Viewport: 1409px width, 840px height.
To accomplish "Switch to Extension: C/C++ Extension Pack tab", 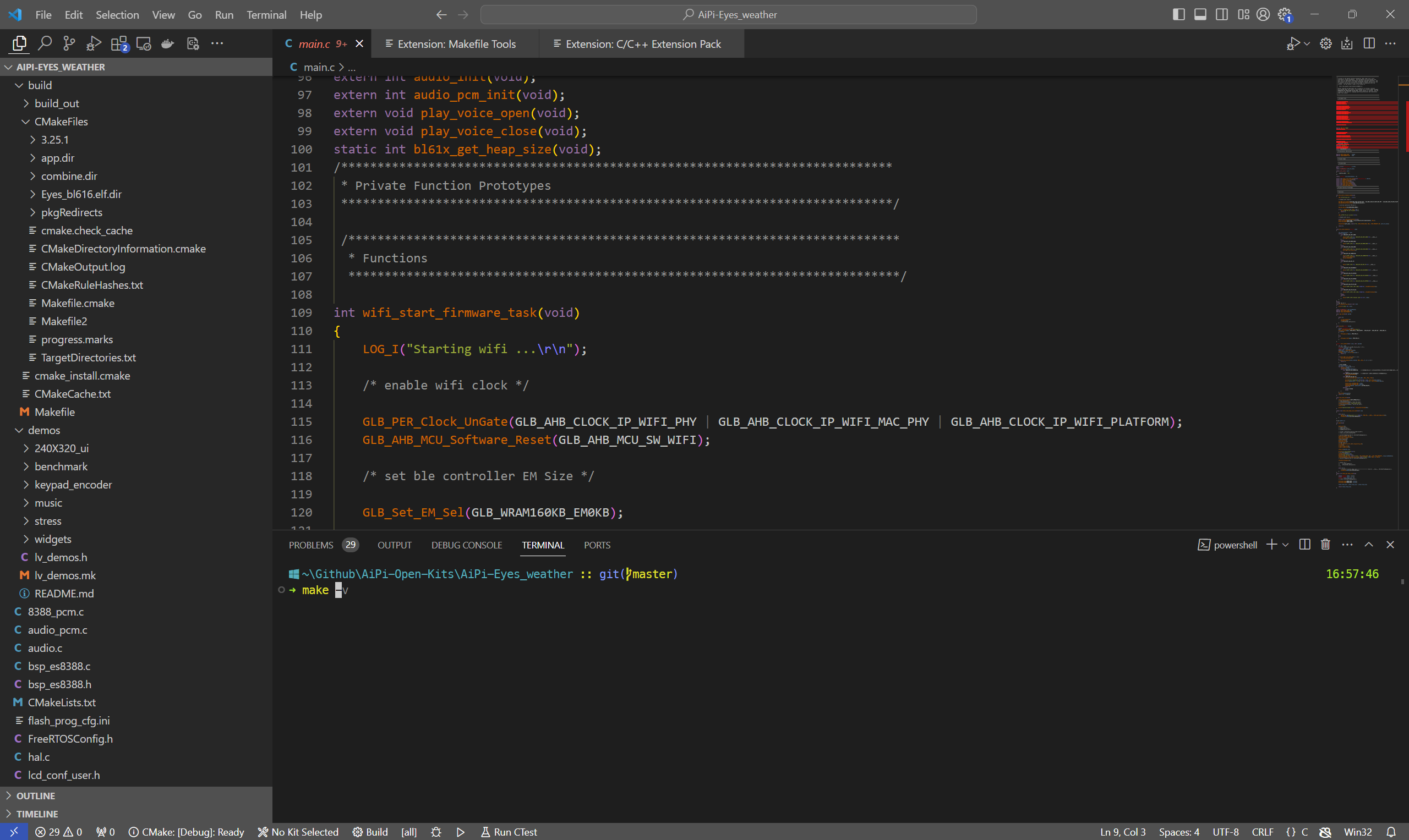I will pos(643,44).
